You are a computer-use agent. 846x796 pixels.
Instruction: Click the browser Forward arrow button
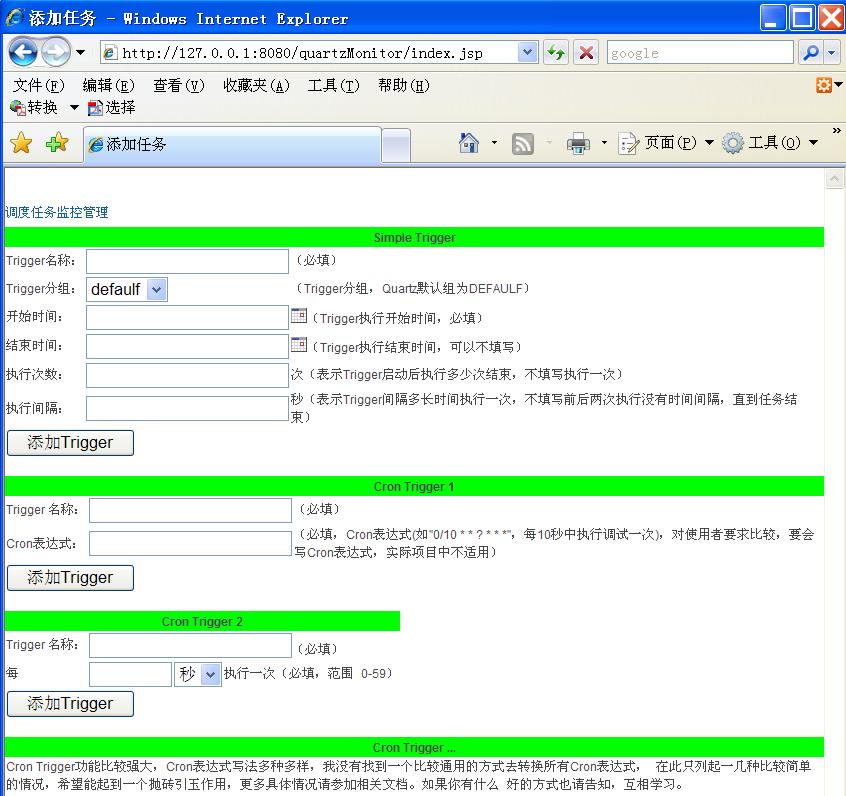pyautogui.click(x=56, y=52)
